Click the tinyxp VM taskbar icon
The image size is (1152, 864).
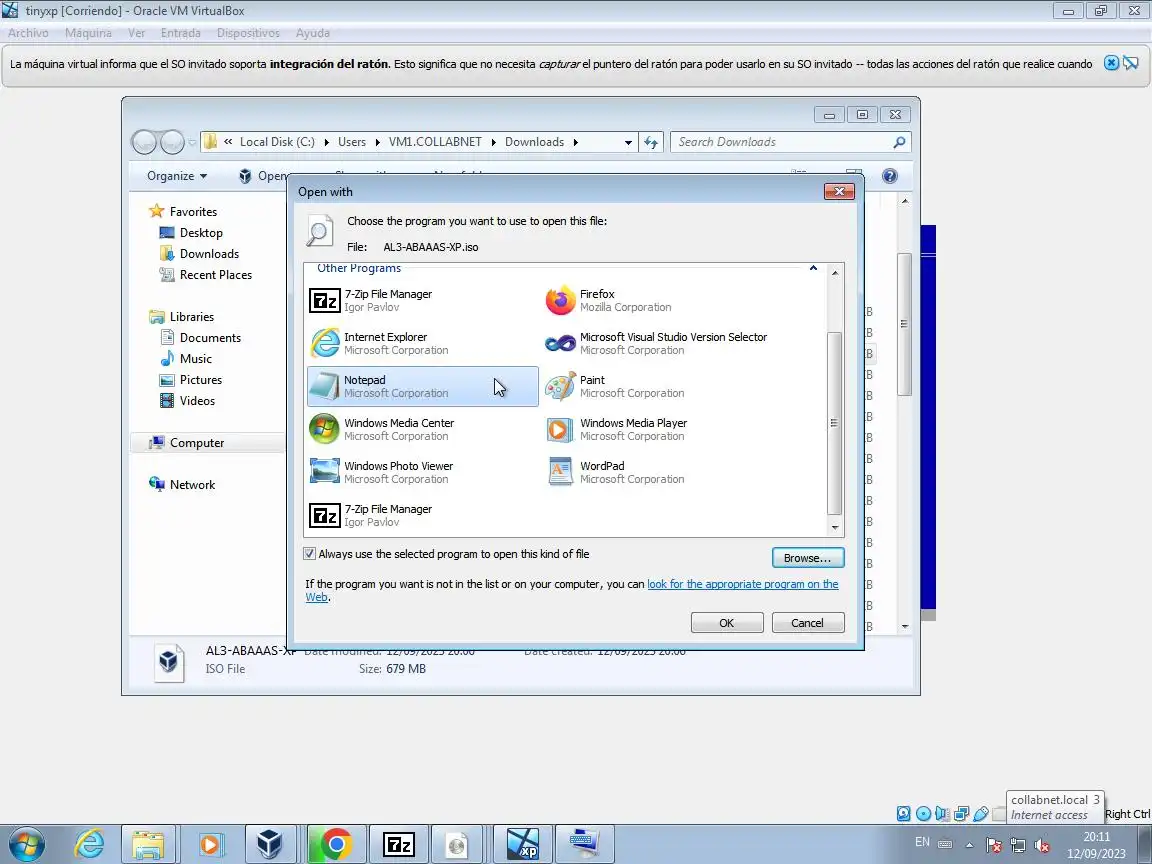[523, 845]
